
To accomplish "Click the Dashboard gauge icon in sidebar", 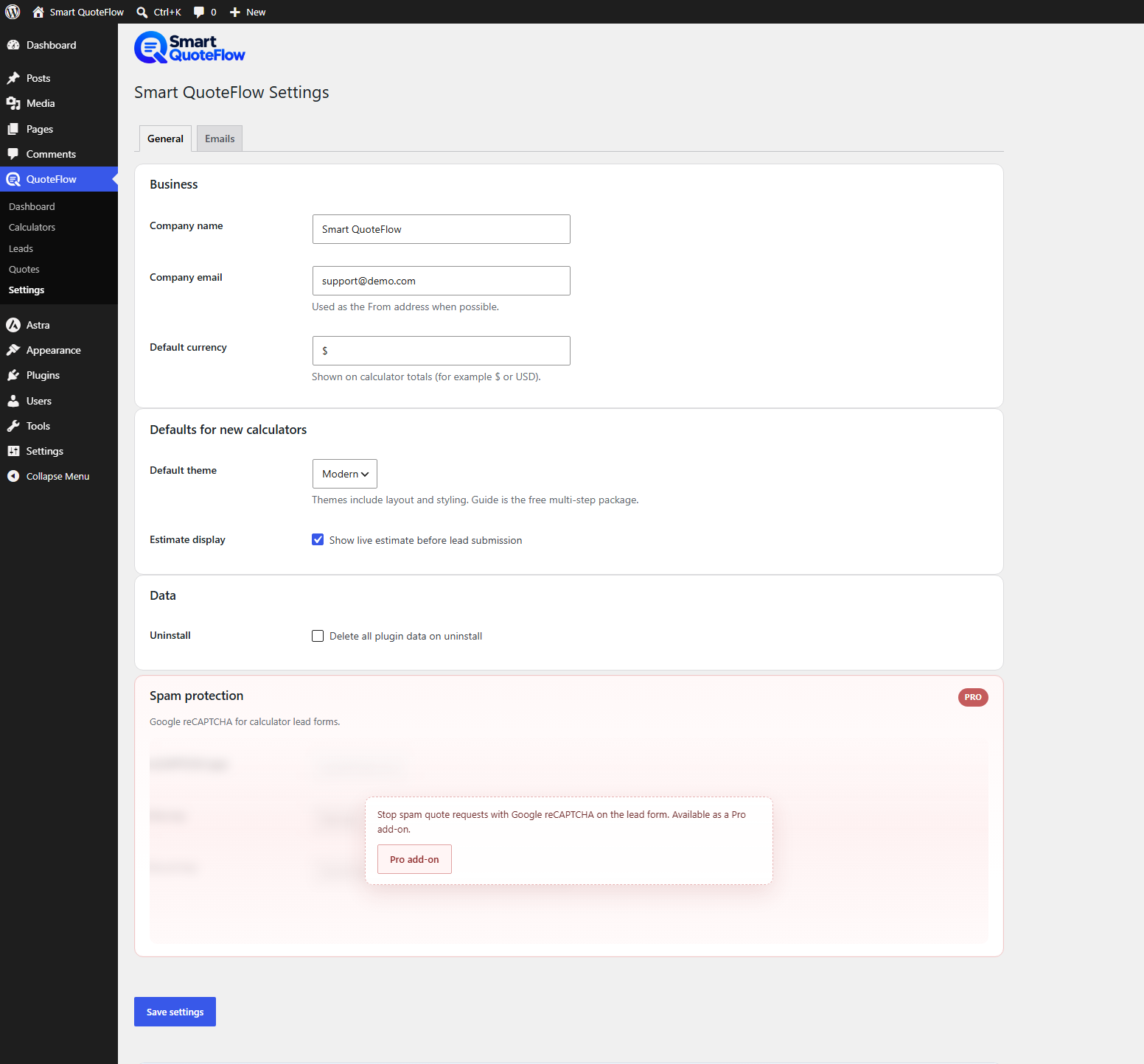I will coord(13,45).
